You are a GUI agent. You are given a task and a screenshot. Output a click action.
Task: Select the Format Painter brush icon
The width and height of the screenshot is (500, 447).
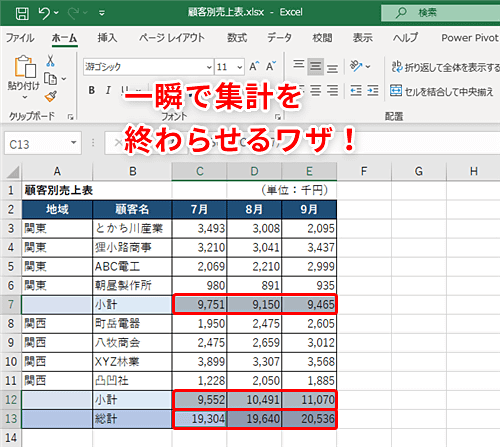pyautogui.click(x=51, y=96)
